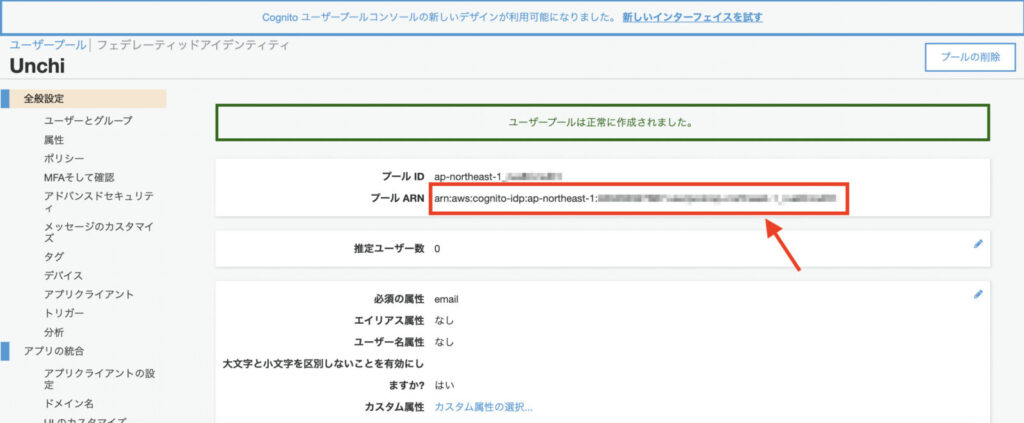Select アプリの統合 sidebar section

point(54,351)
